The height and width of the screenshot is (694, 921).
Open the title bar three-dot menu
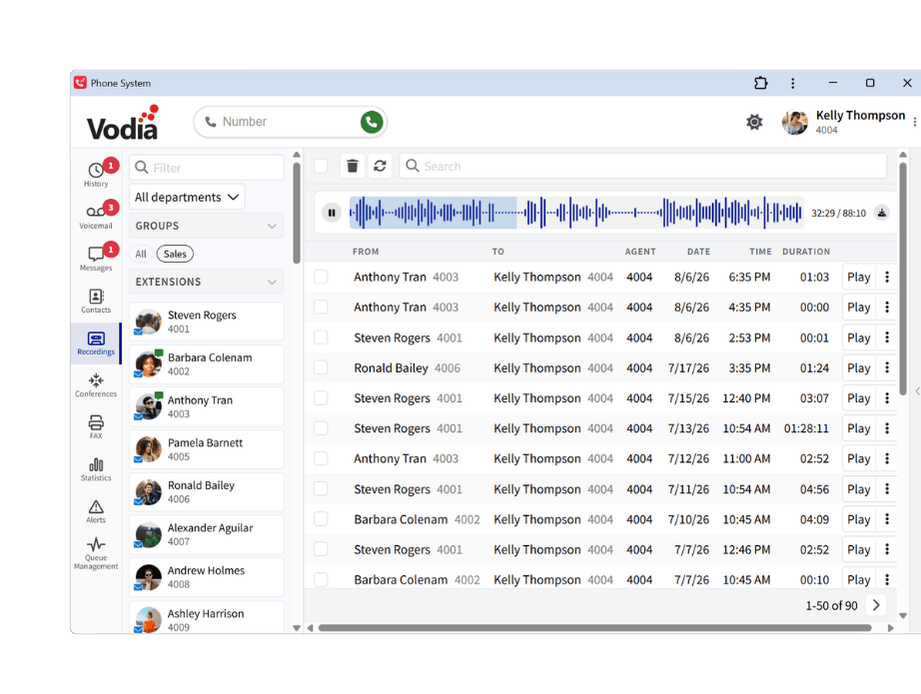[x=792, y=83]
